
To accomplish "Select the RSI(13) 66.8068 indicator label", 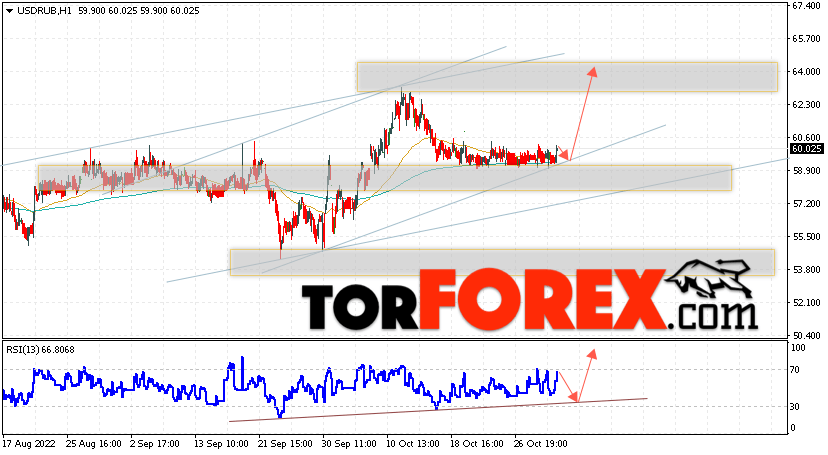I will click(41, 350).
